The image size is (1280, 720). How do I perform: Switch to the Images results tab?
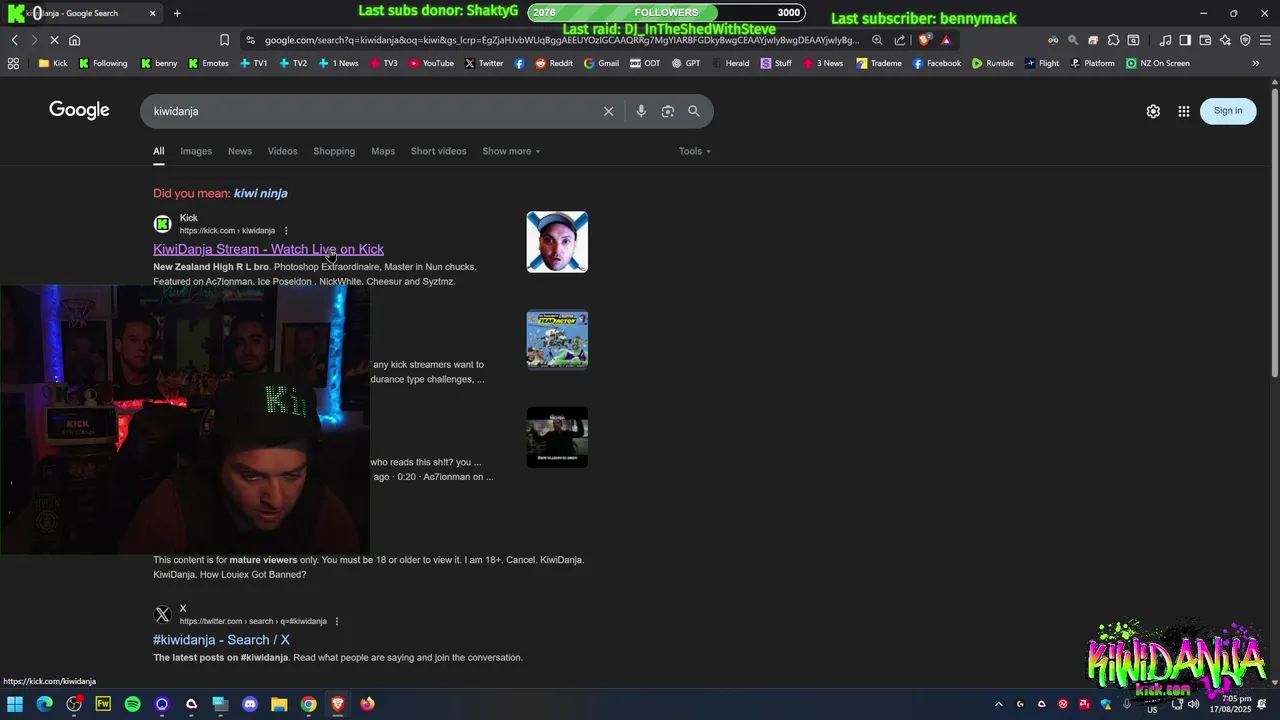click(x=196, y=151)
